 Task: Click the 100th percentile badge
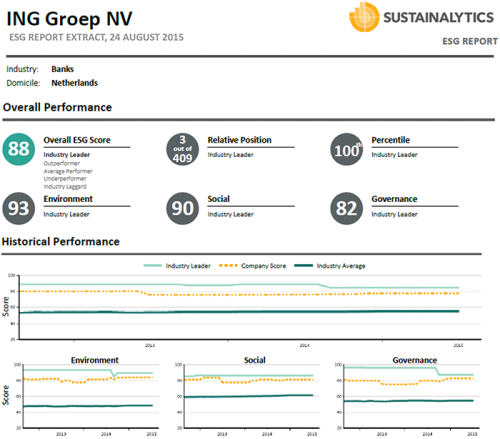point(347,149)
